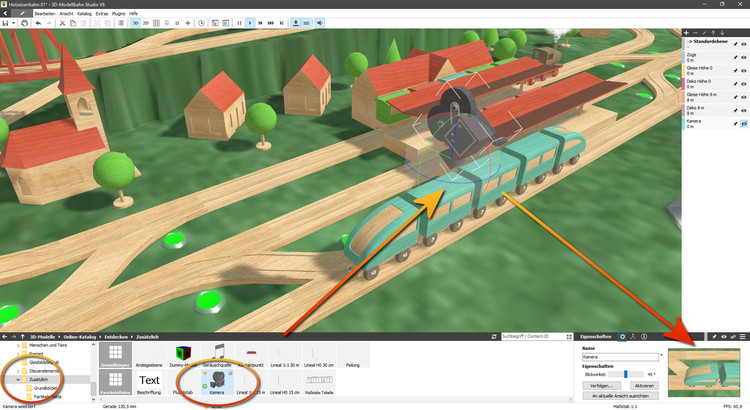Screen dimensions: 750x410
Task: Open the clock time settings icon
Action: point(201,23)
